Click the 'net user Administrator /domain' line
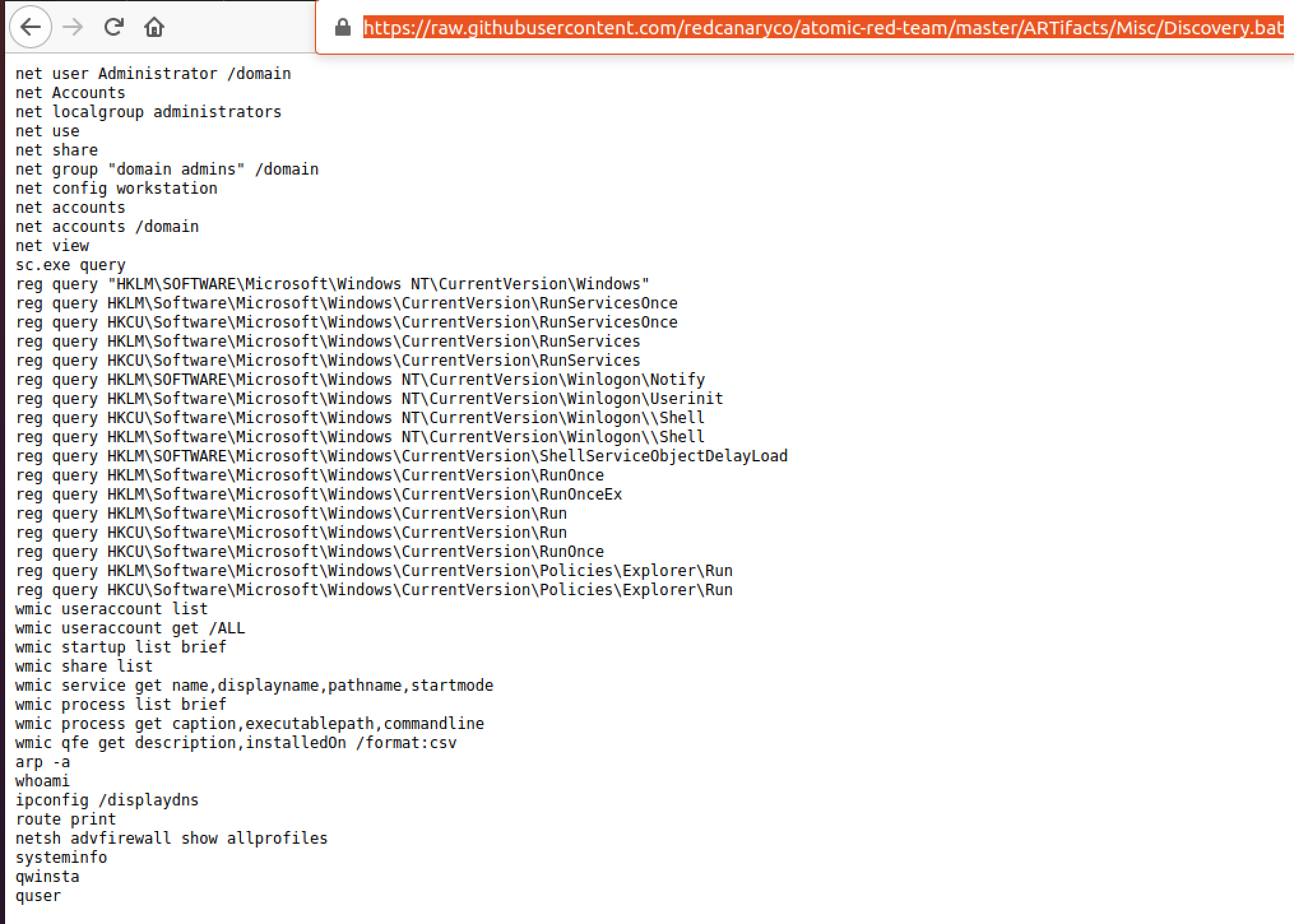The height and width of the screenshot is (924, 1294). coord(153,74)
